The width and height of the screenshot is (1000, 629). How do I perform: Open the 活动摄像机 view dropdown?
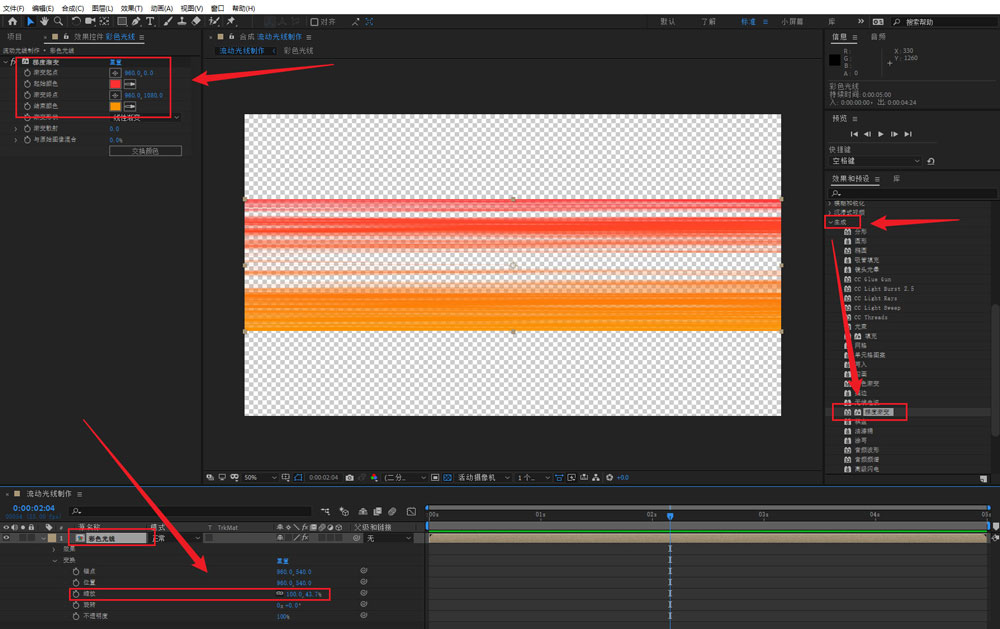click(x=484, y=478)
